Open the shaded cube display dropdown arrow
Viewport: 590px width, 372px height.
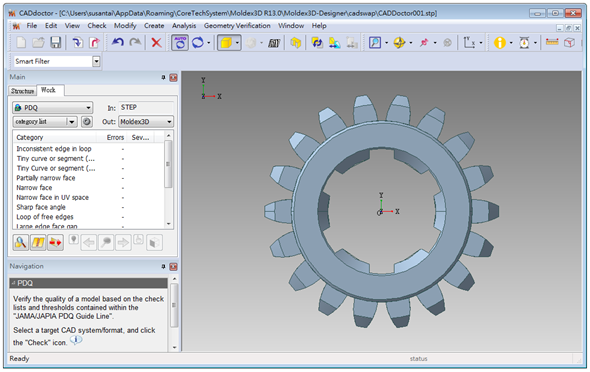(237, 43)
